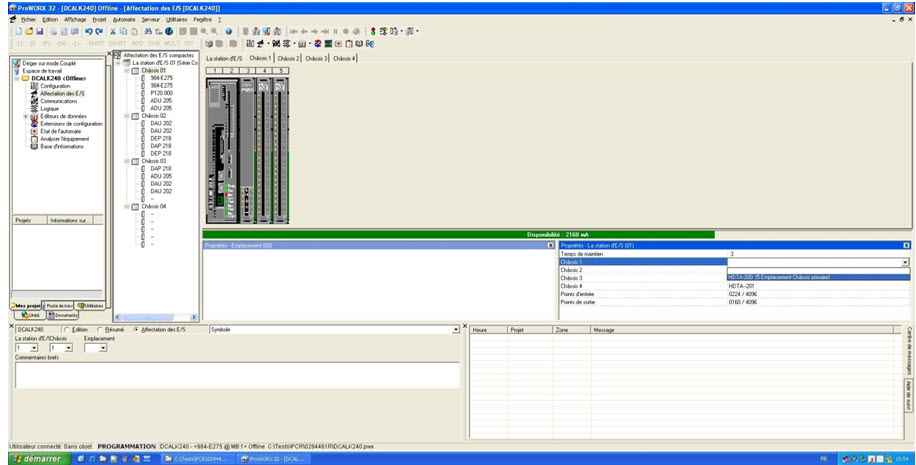Switch to La station d'E/S tab
This screenshot has height=465, width=916.
click(x=224, y=58)
